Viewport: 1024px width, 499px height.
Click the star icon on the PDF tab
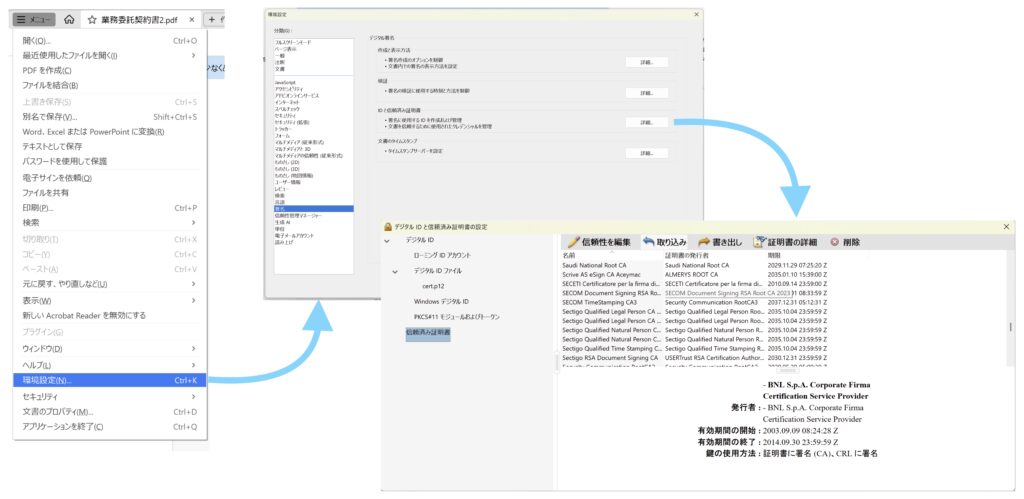click(x=92, y=19)
